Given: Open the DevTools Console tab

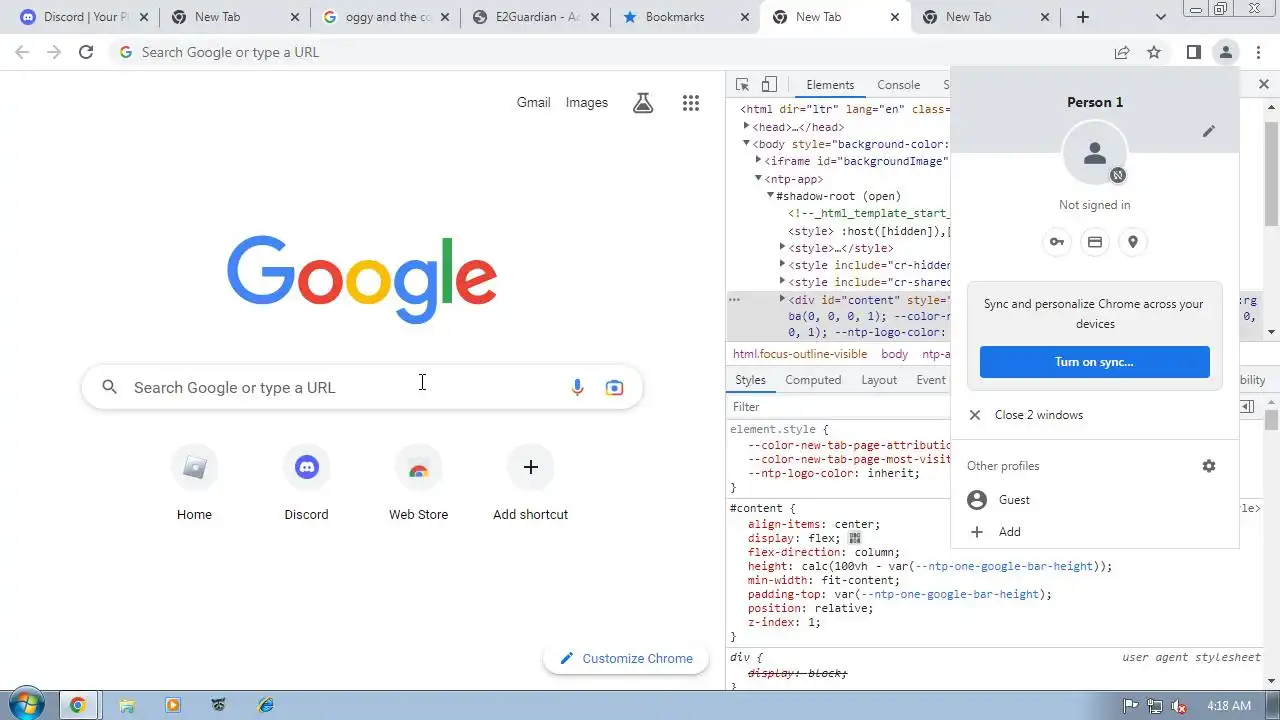Looking at the screenshot, I should pos(898,85).
